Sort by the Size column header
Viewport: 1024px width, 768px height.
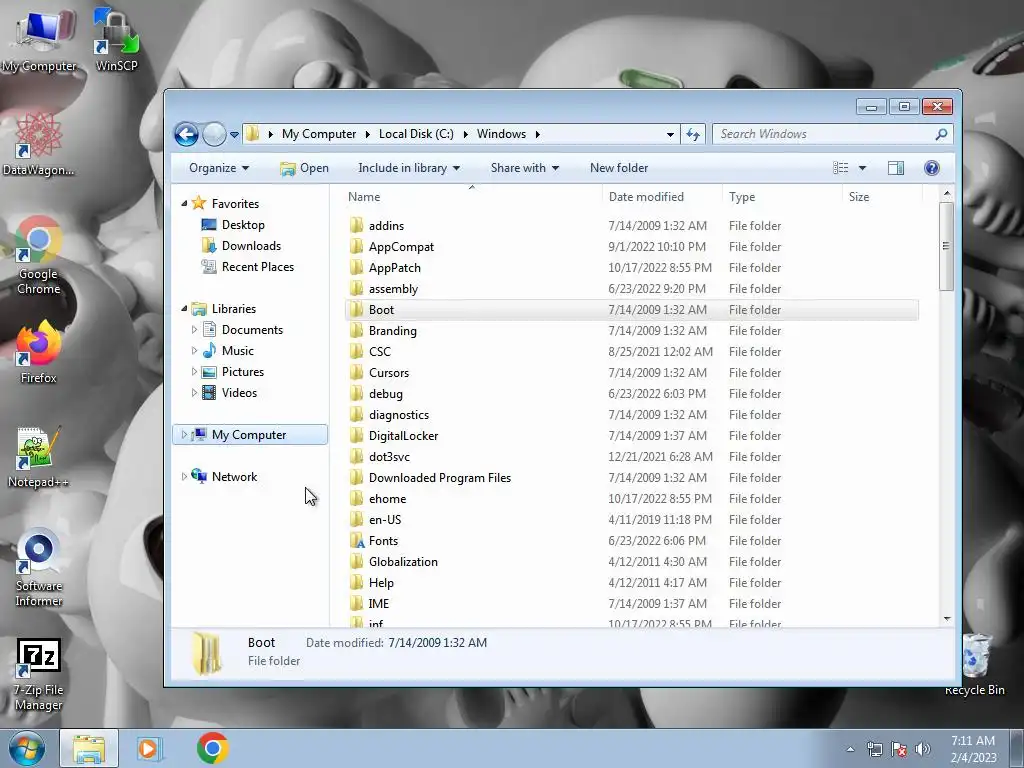point(882,197)
